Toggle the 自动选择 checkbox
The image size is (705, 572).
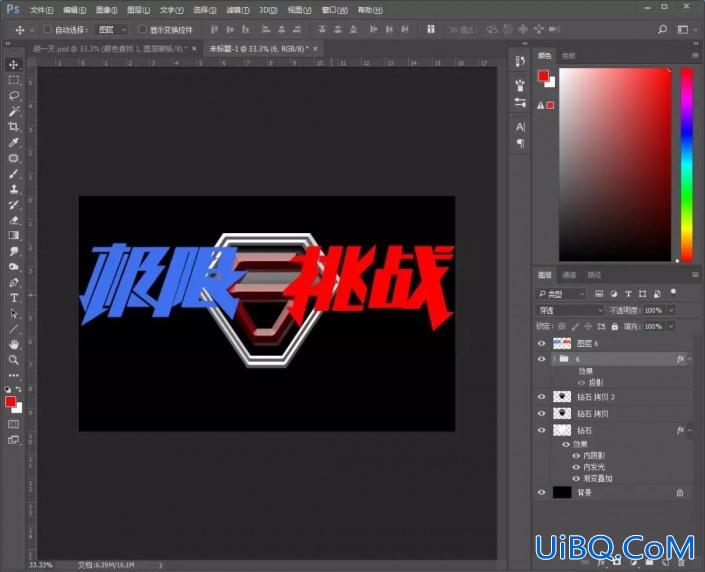point(47,30)
